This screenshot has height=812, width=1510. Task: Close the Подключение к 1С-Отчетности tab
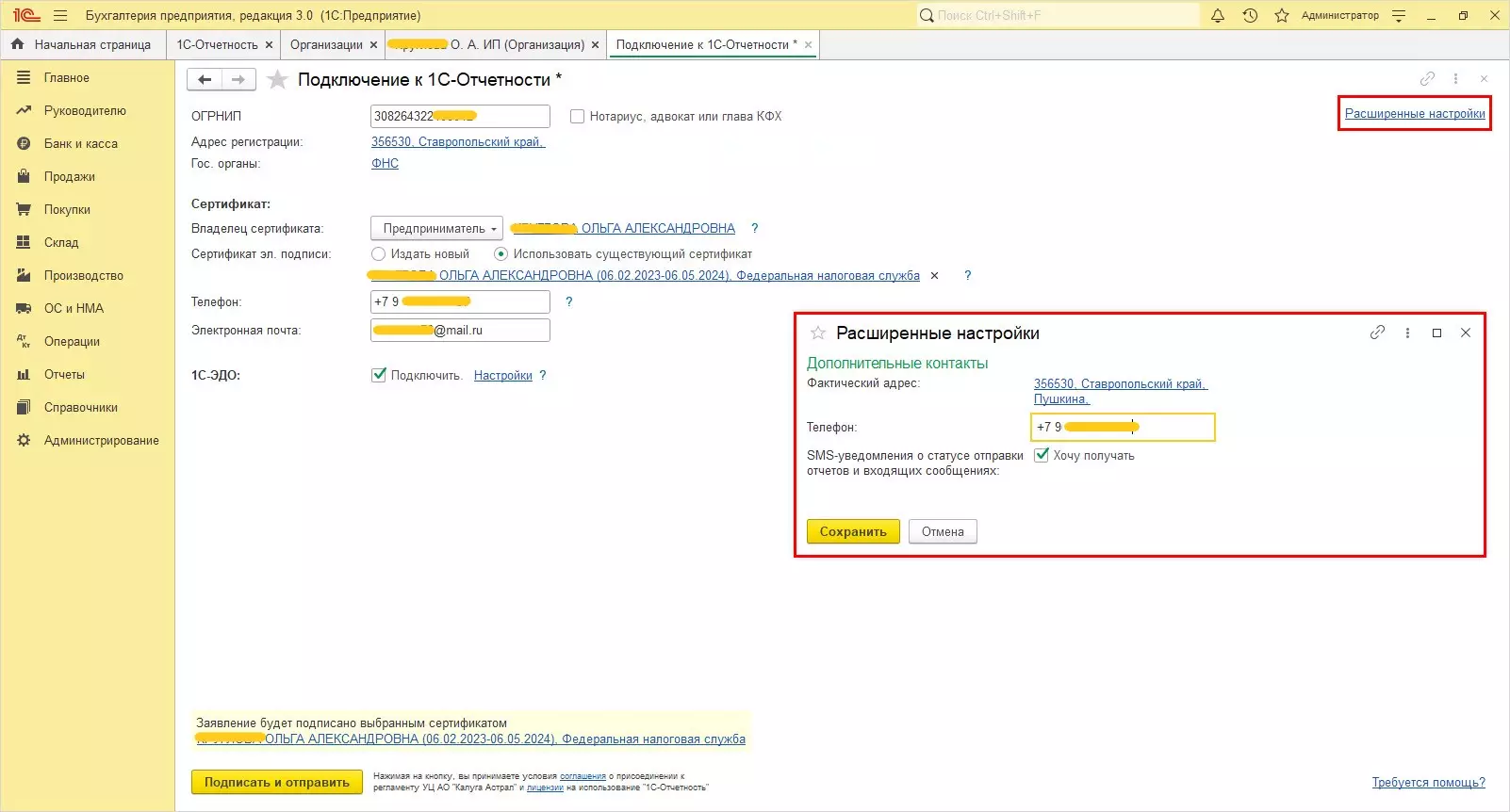[808, 44]
